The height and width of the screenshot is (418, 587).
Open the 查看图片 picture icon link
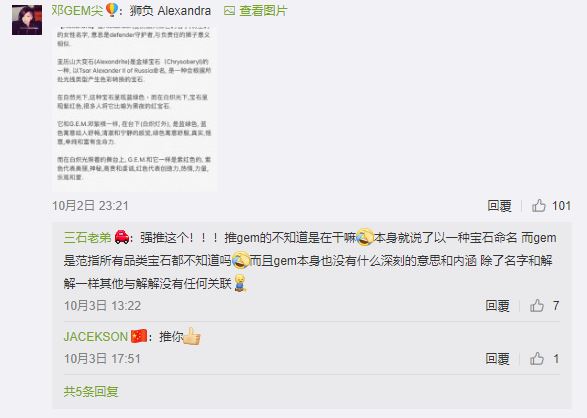229,11
